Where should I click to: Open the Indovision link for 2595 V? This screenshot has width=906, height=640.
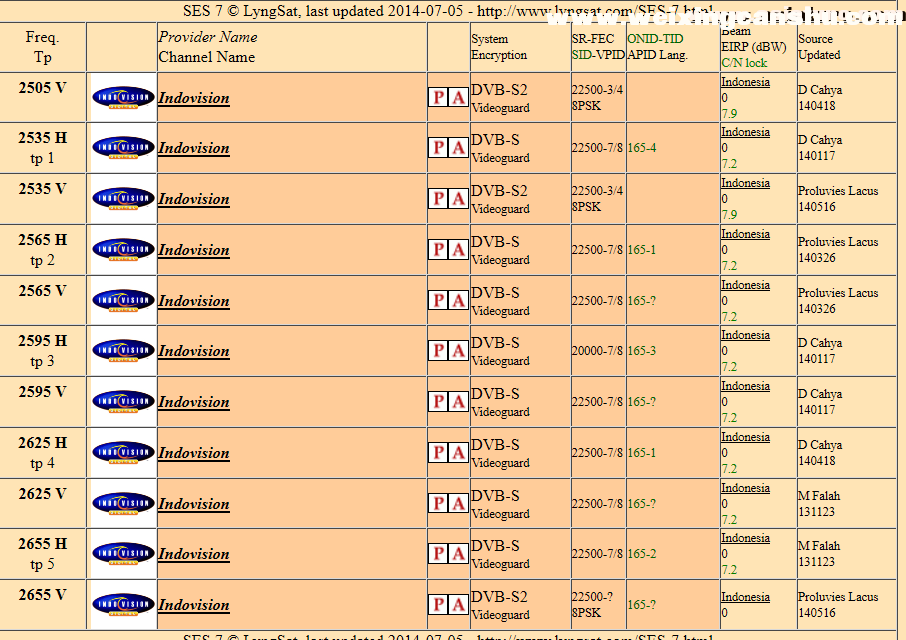pyautogui.click(x=194, y=402)
